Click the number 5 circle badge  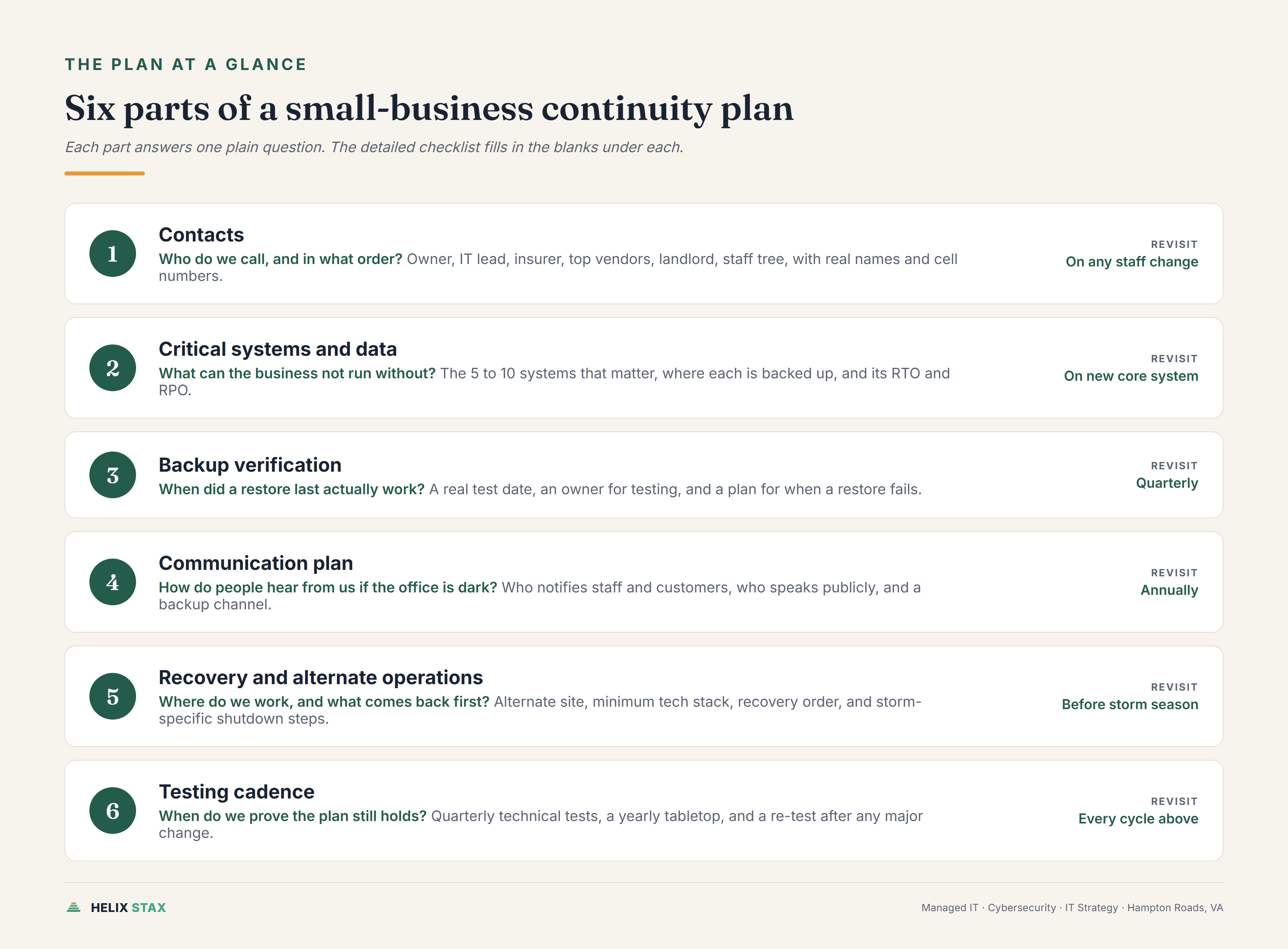113,696
